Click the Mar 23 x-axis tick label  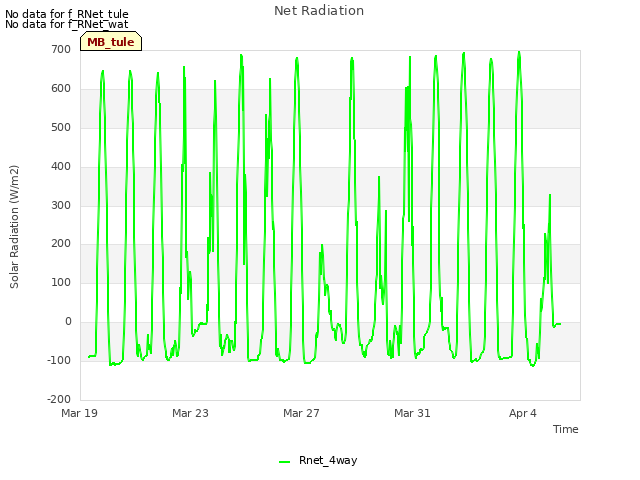pos(190,413)
